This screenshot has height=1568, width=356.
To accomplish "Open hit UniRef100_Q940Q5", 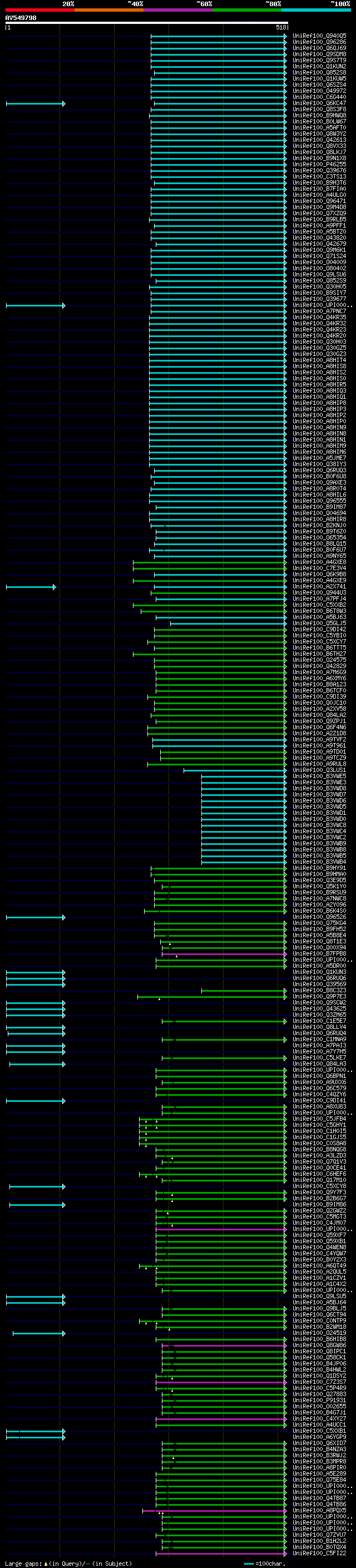I will (x=319, y=36).
